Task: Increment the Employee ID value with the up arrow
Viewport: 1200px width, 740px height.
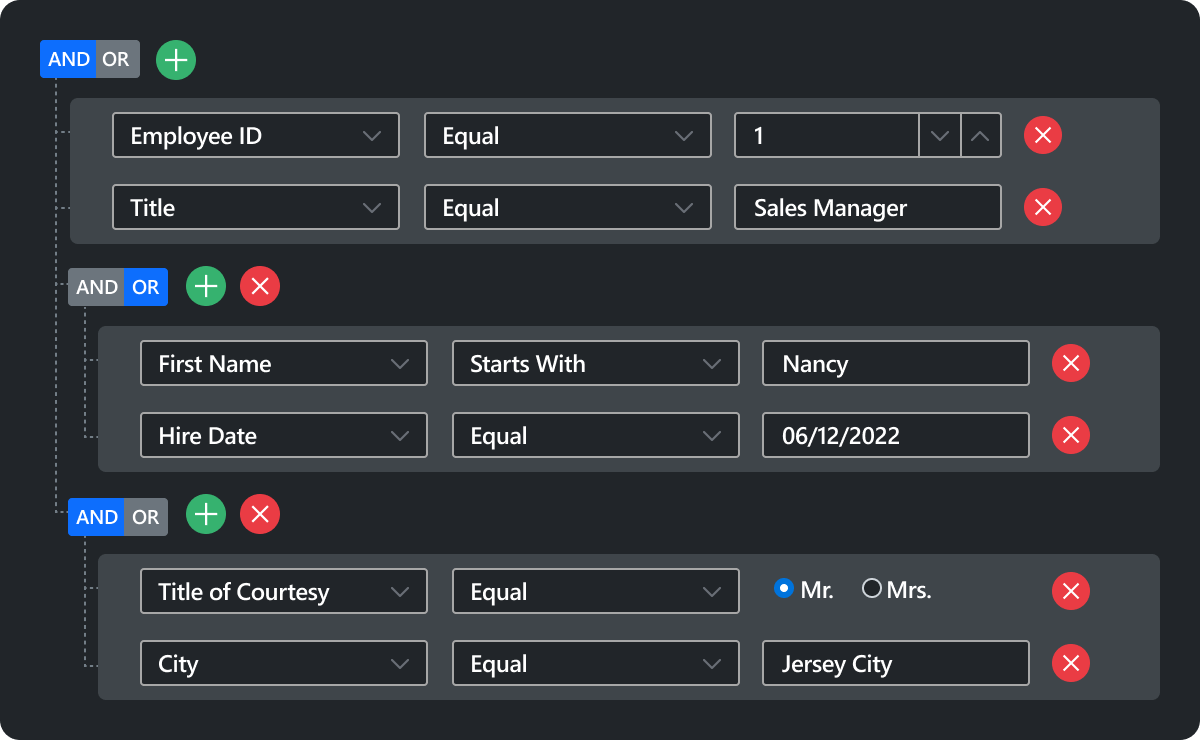Action: pyautogui.click(x=981, y=135)
